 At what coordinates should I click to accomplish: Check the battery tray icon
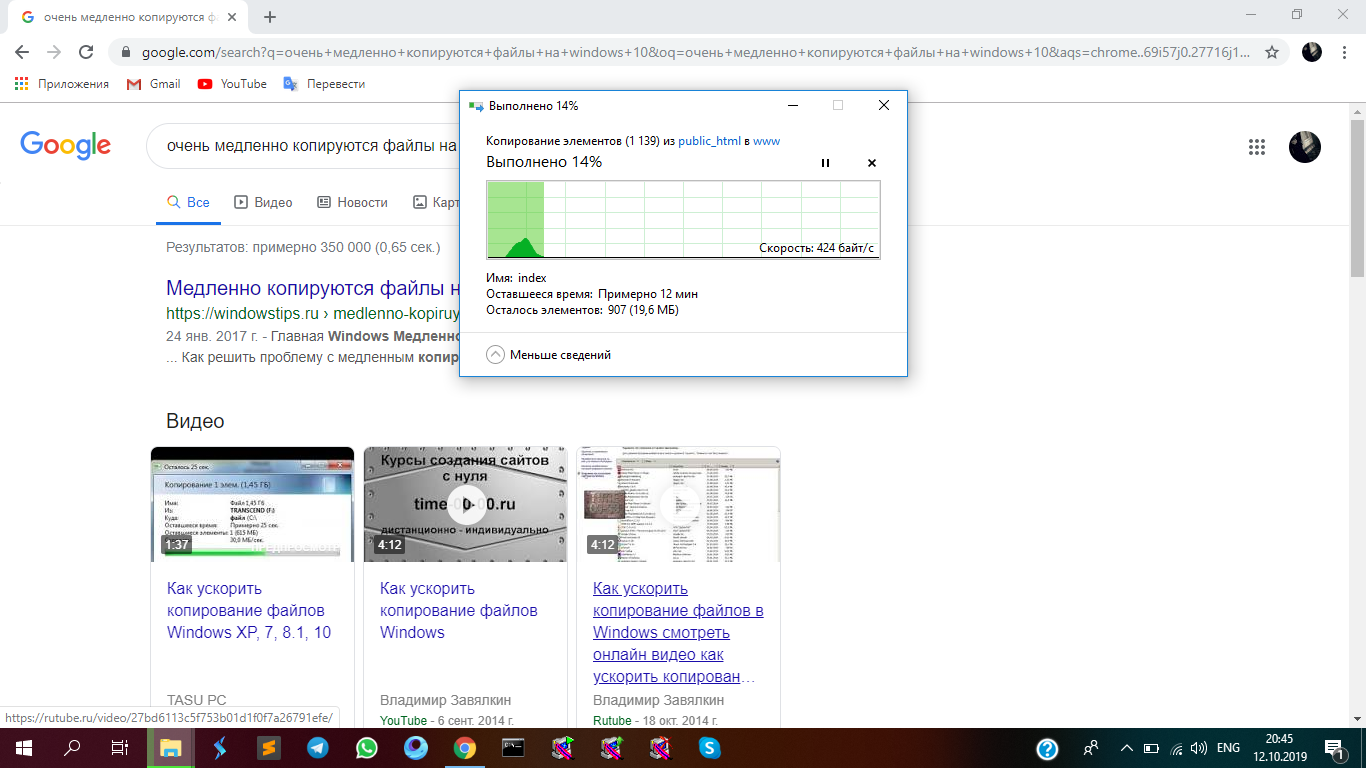click(x=1151, y=748)
